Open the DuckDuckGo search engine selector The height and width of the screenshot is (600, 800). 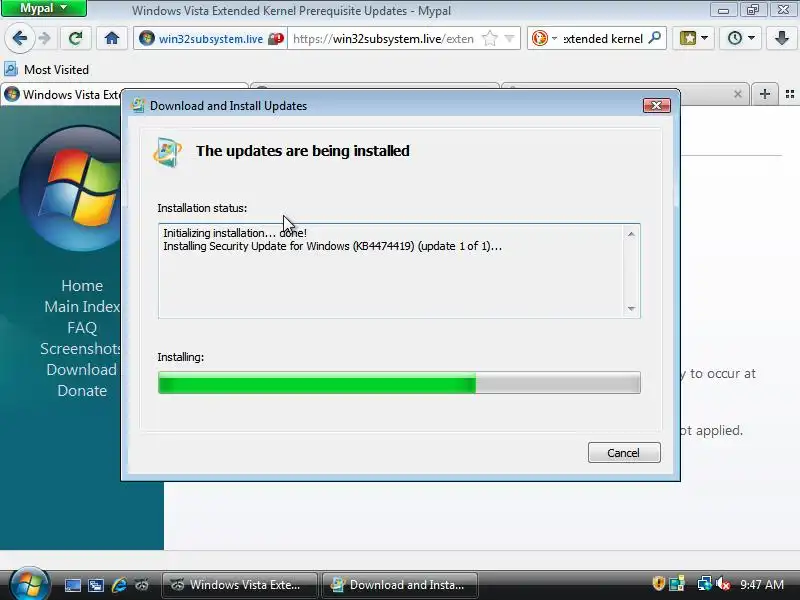coord(544,38)
